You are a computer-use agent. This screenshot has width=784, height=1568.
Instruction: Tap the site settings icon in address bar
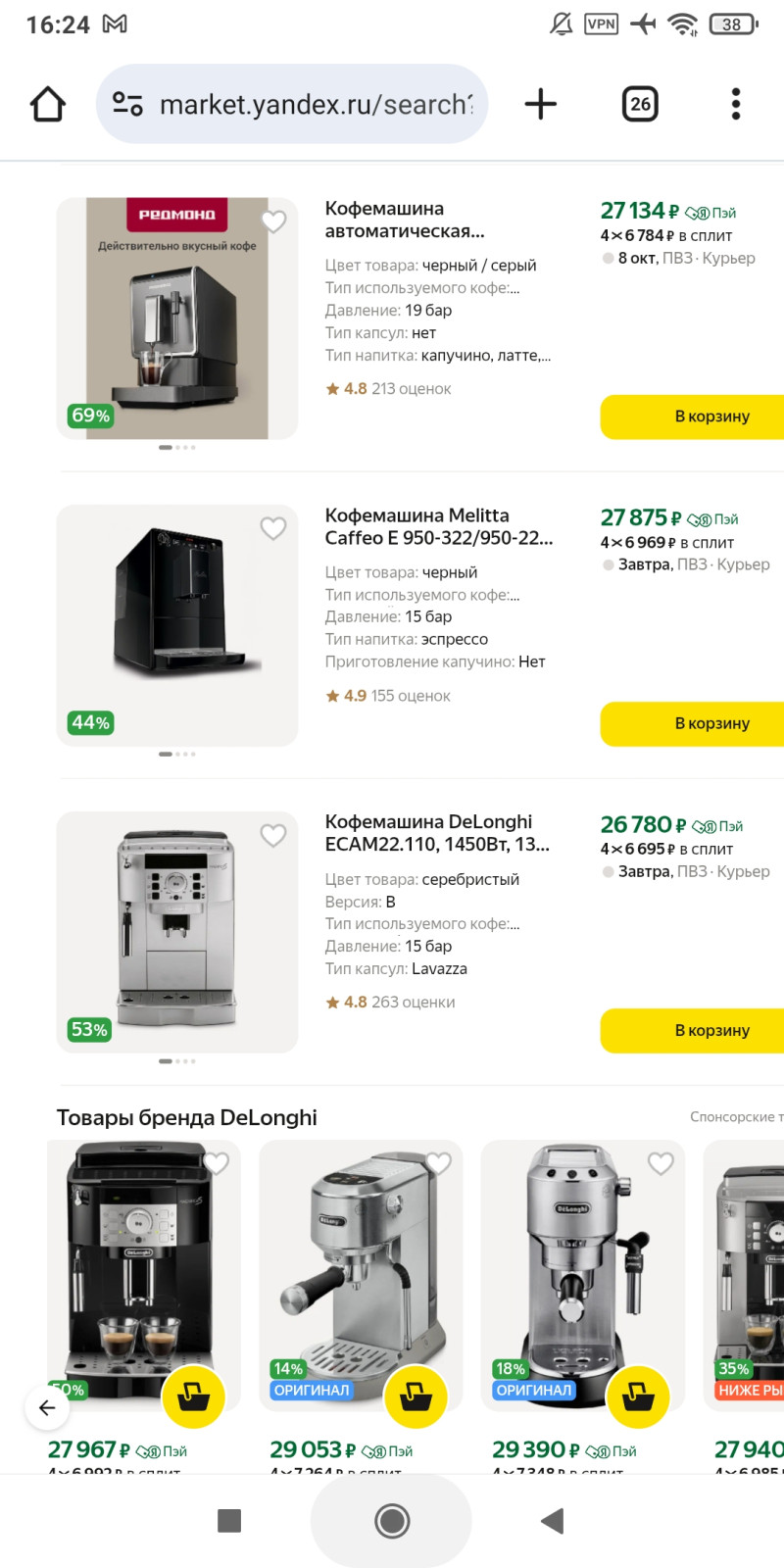[x=127, y=104]
